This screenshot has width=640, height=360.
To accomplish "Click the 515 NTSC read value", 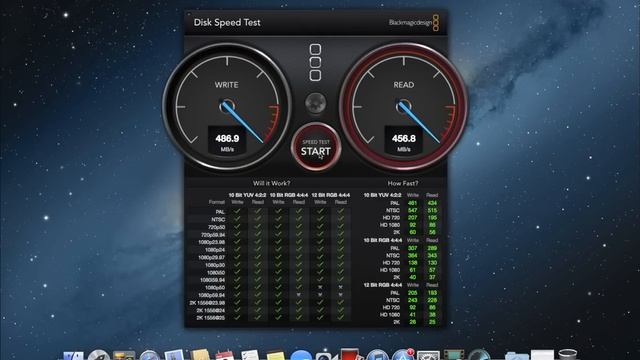I will point(432,211).
